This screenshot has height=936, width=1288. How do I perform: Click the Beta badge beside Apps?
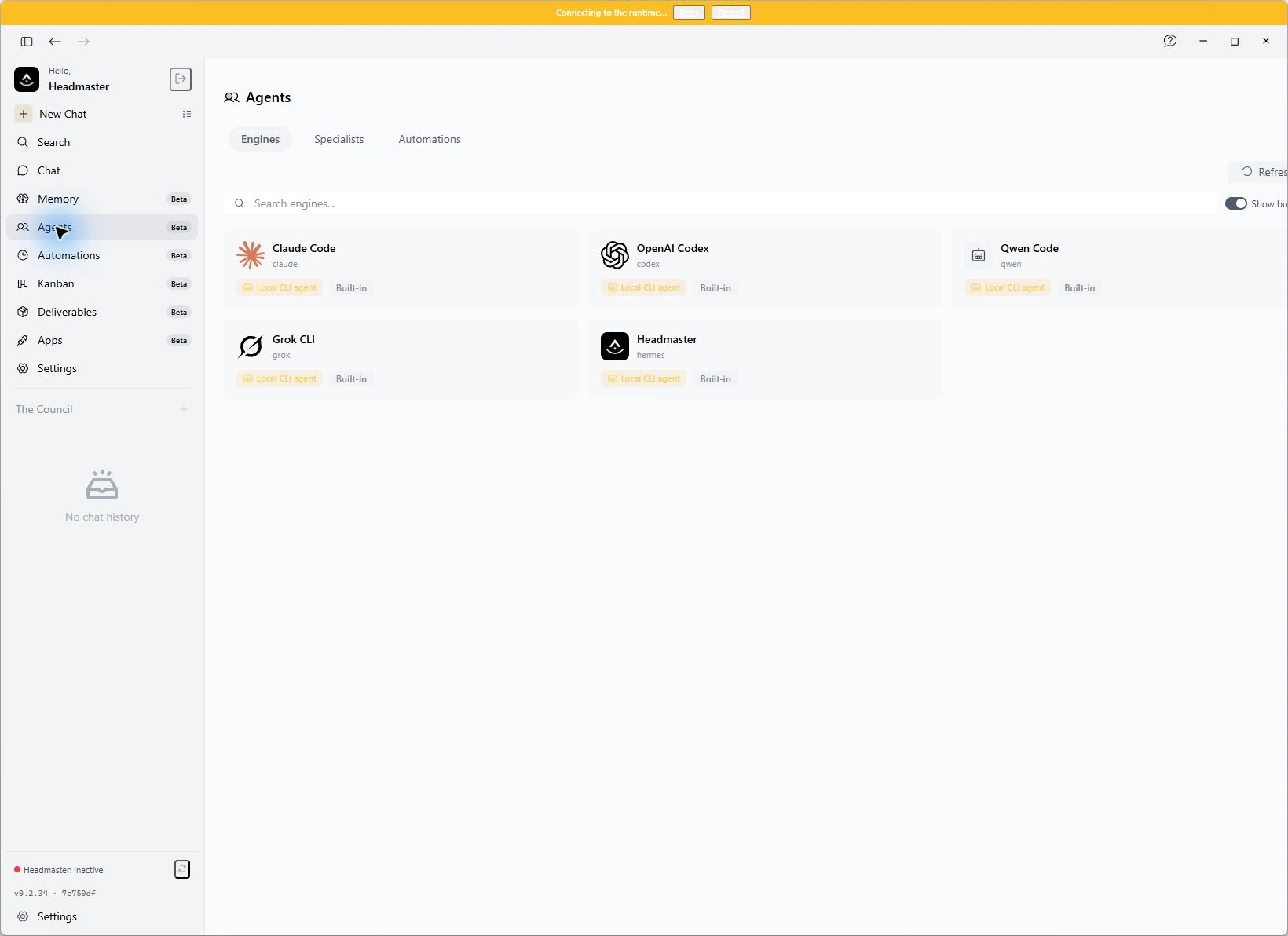point(179,340)
